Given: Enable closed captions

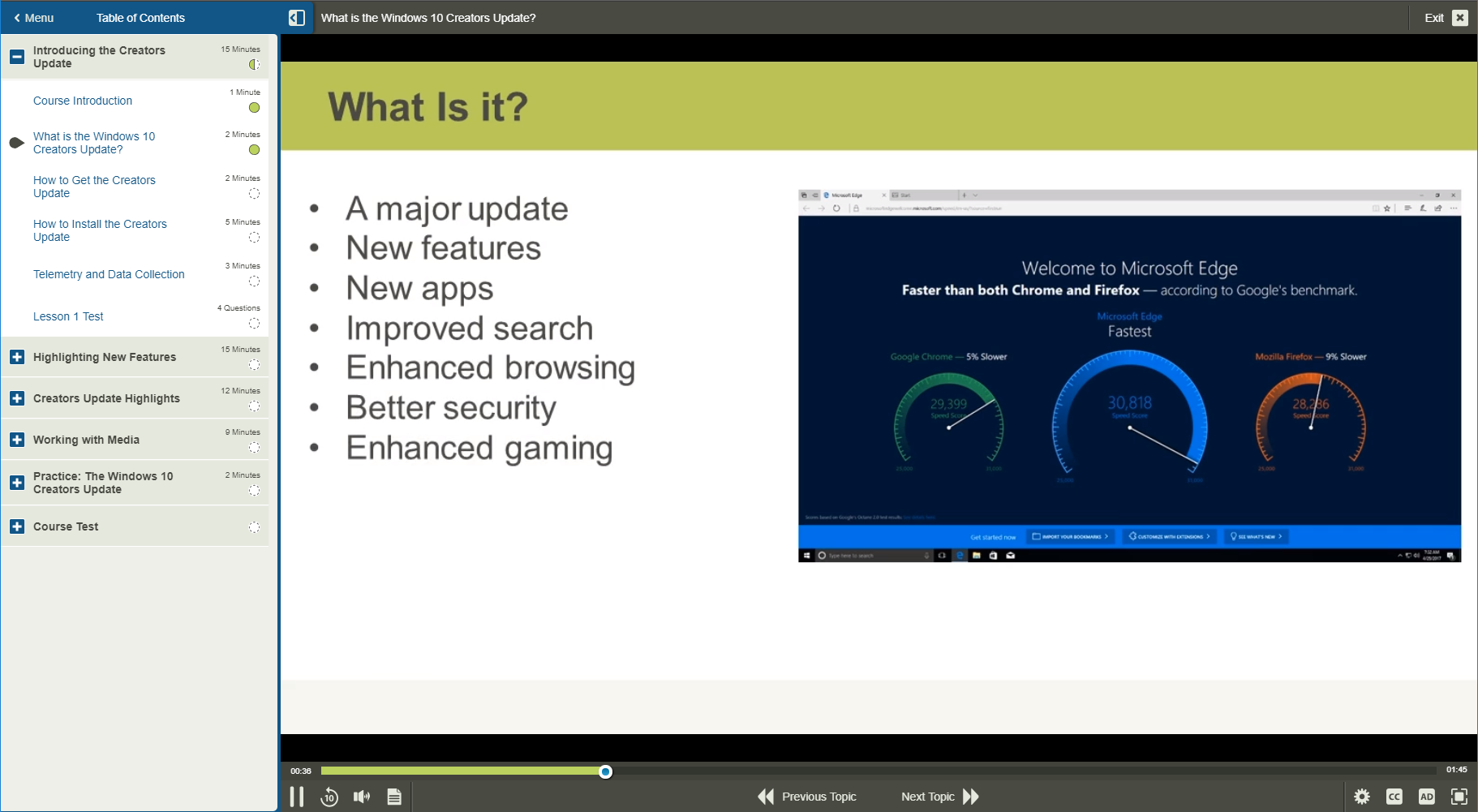Looking at the screenshot, I should point(1394,796).
